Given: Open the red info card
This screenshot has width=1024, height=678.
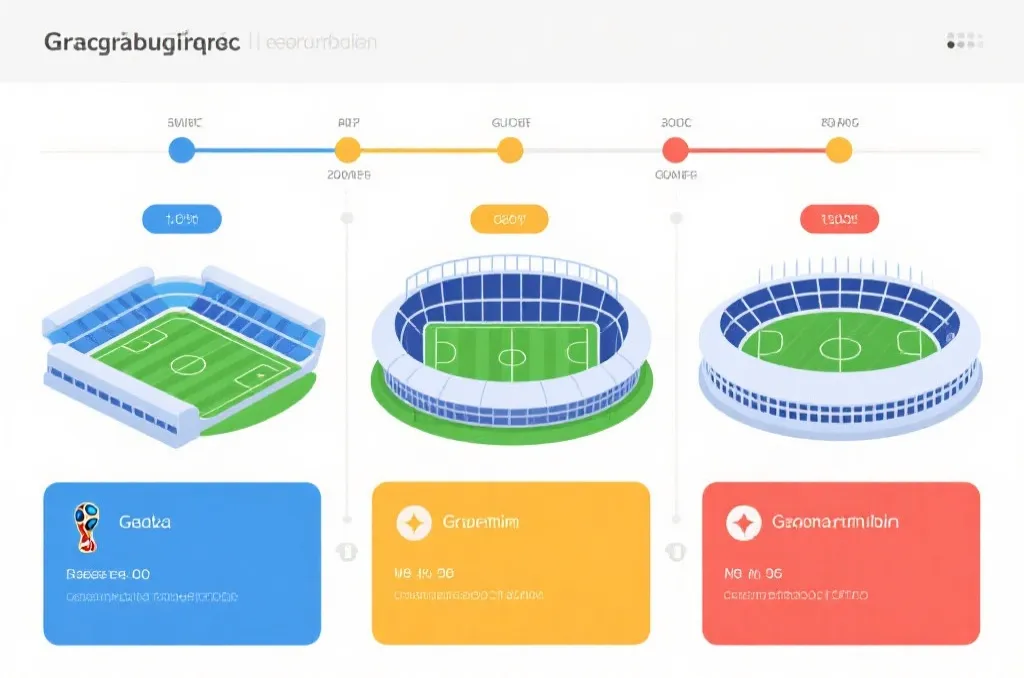Looking at the screenshot, I should click(x=841, y=564).
